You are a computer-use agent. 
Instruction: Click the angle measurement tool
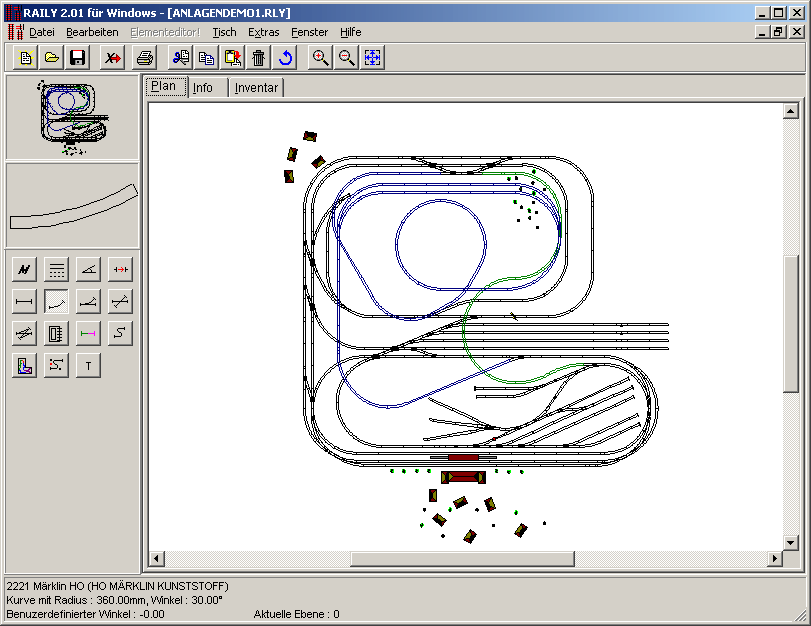coord(88,269)
